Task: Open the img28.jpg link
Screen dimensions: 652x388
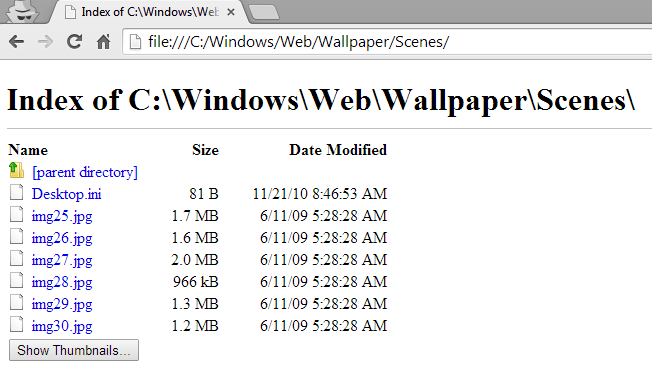Action: tap(62, 282)
